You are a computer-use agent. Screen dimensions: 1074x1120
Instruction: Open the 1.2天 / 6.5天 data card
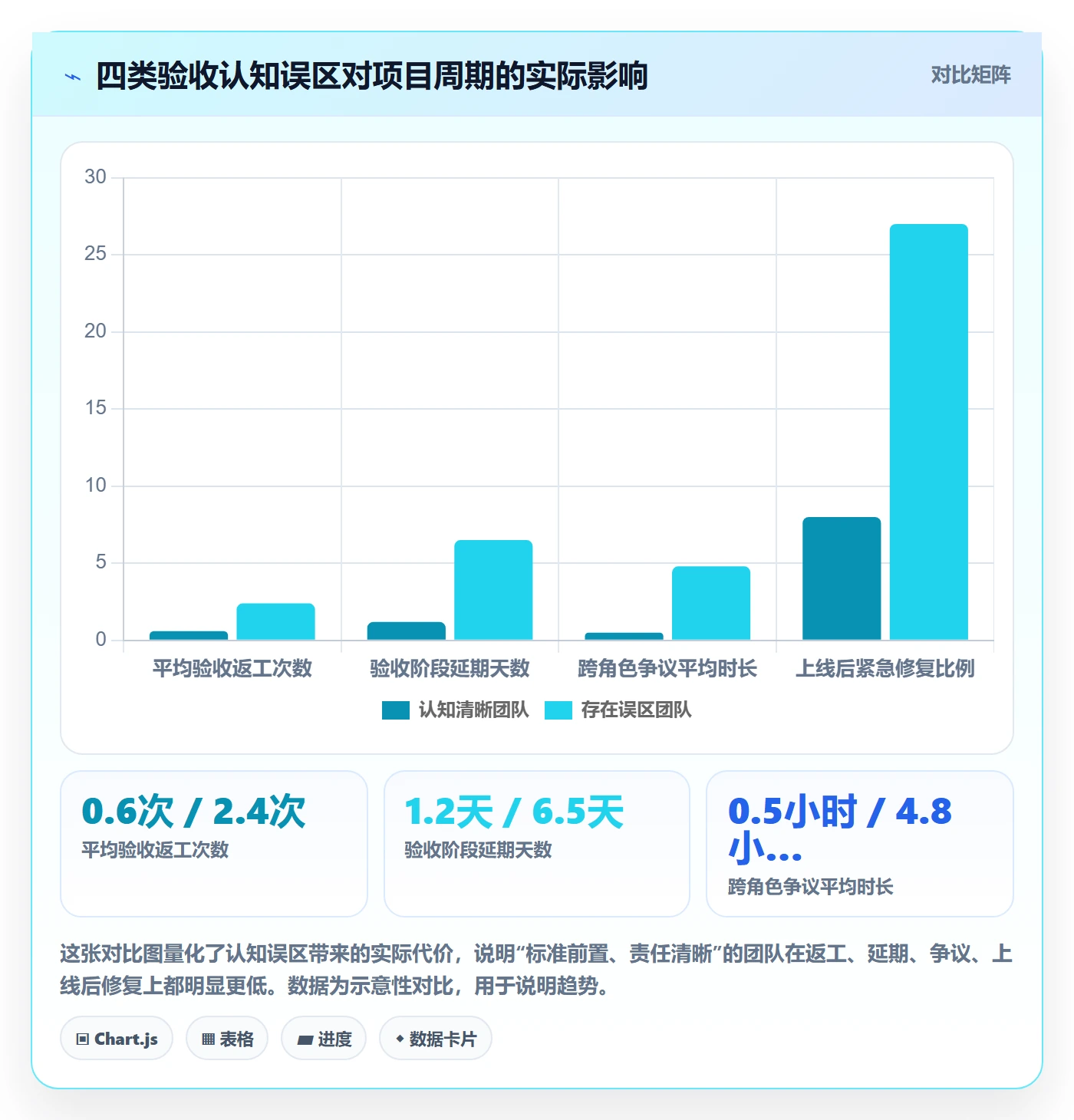coord(537,844)
